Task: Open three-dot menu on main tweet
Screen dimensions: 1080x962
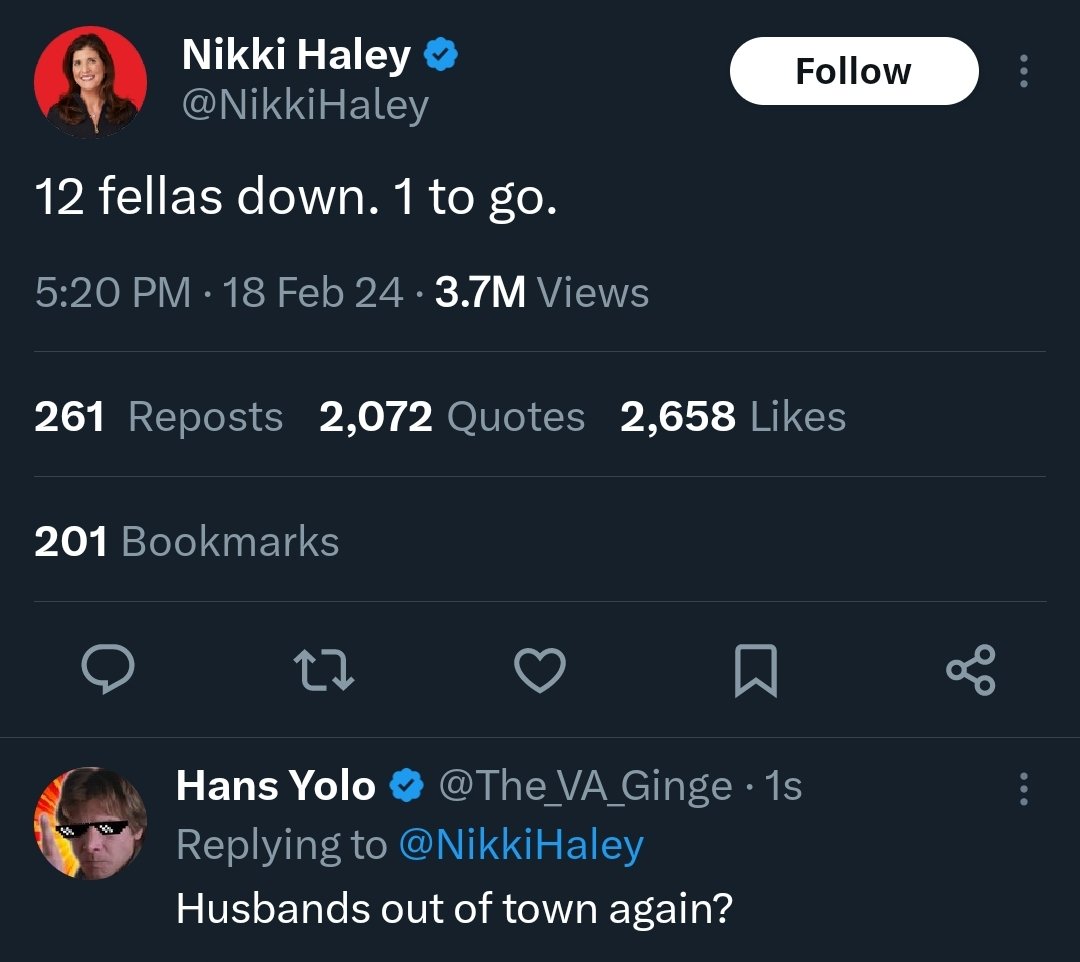Action: coord(1023,72)
